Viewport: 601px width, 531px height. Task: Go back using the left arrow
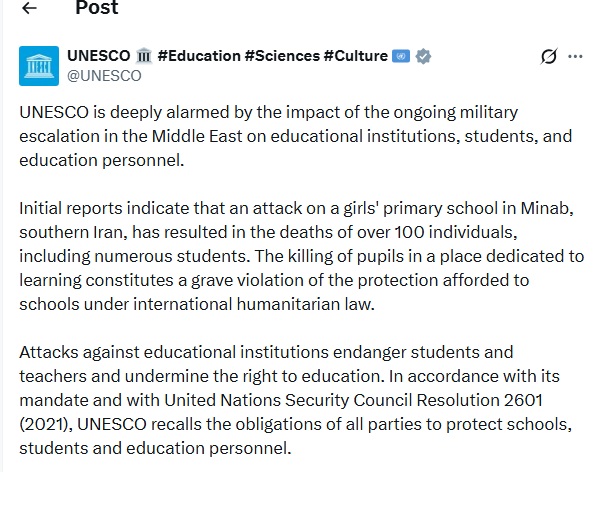coord(30,9)
